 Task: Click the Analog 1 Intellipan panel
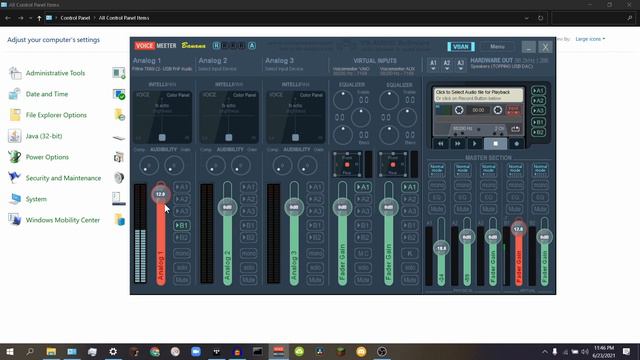(162, 117)
